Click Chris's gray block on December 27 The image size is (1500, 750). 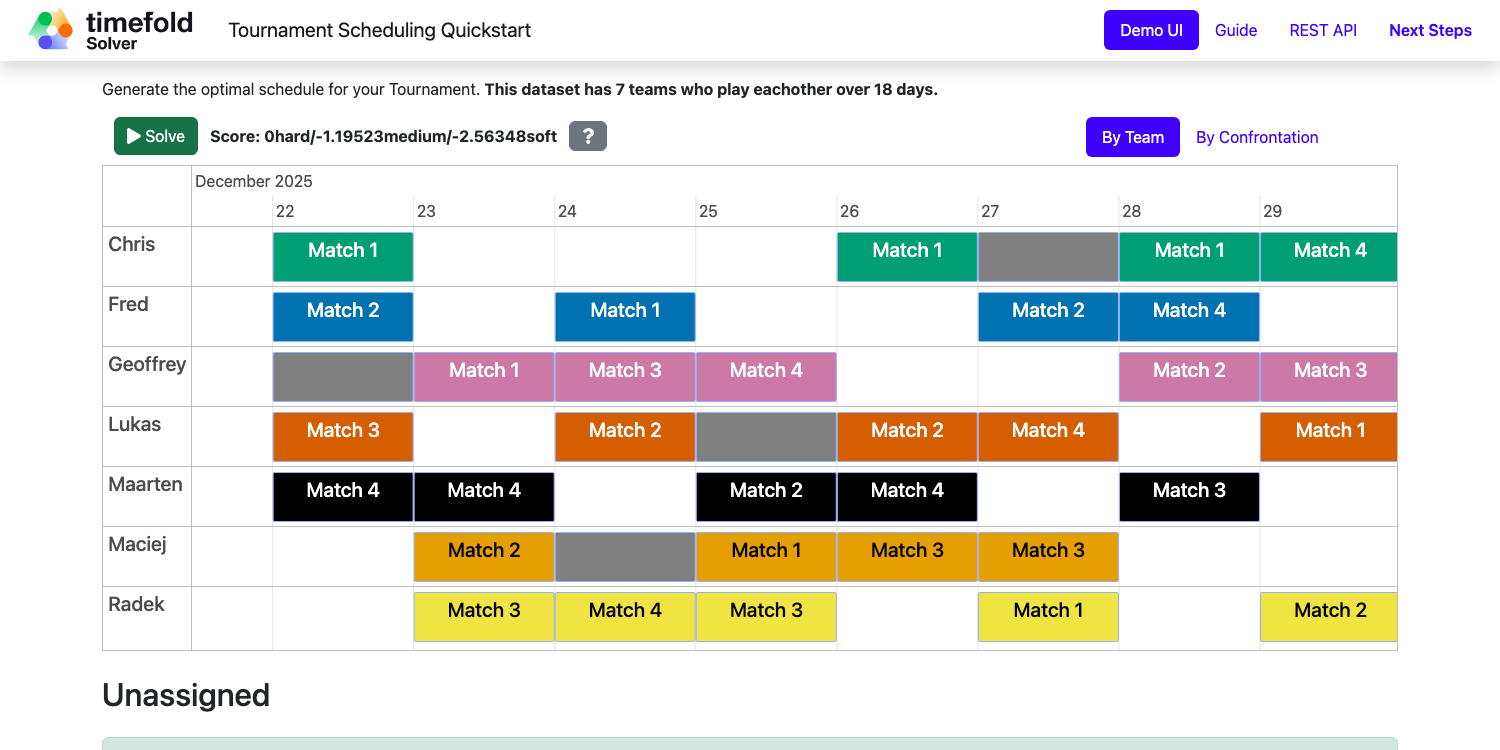point(1048,257)
